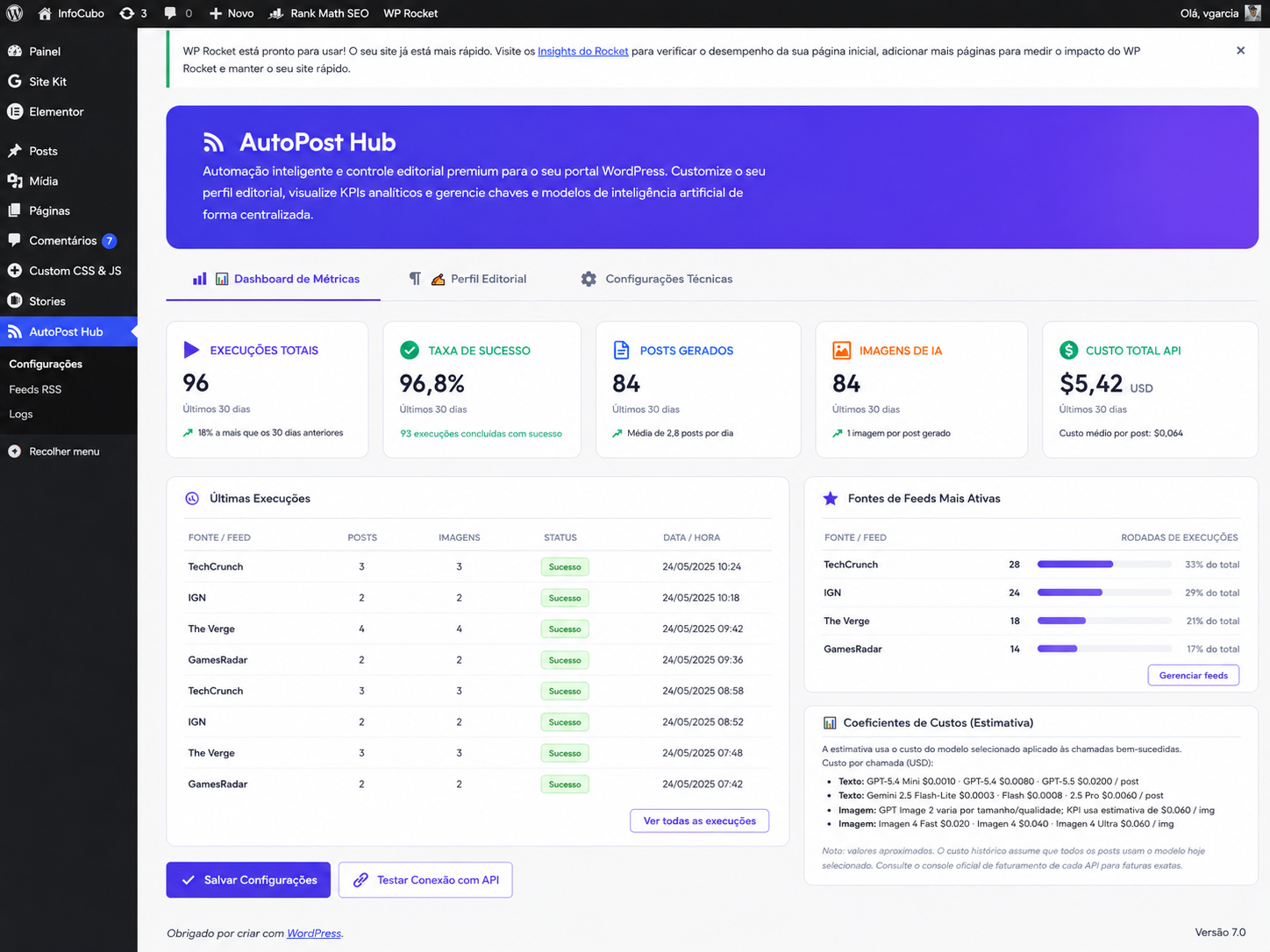Viewport: 1270px width, 952px height.
Task: Click the Páginas icon in sidebar
Action: pyautogui.click(x=15, y=210)
